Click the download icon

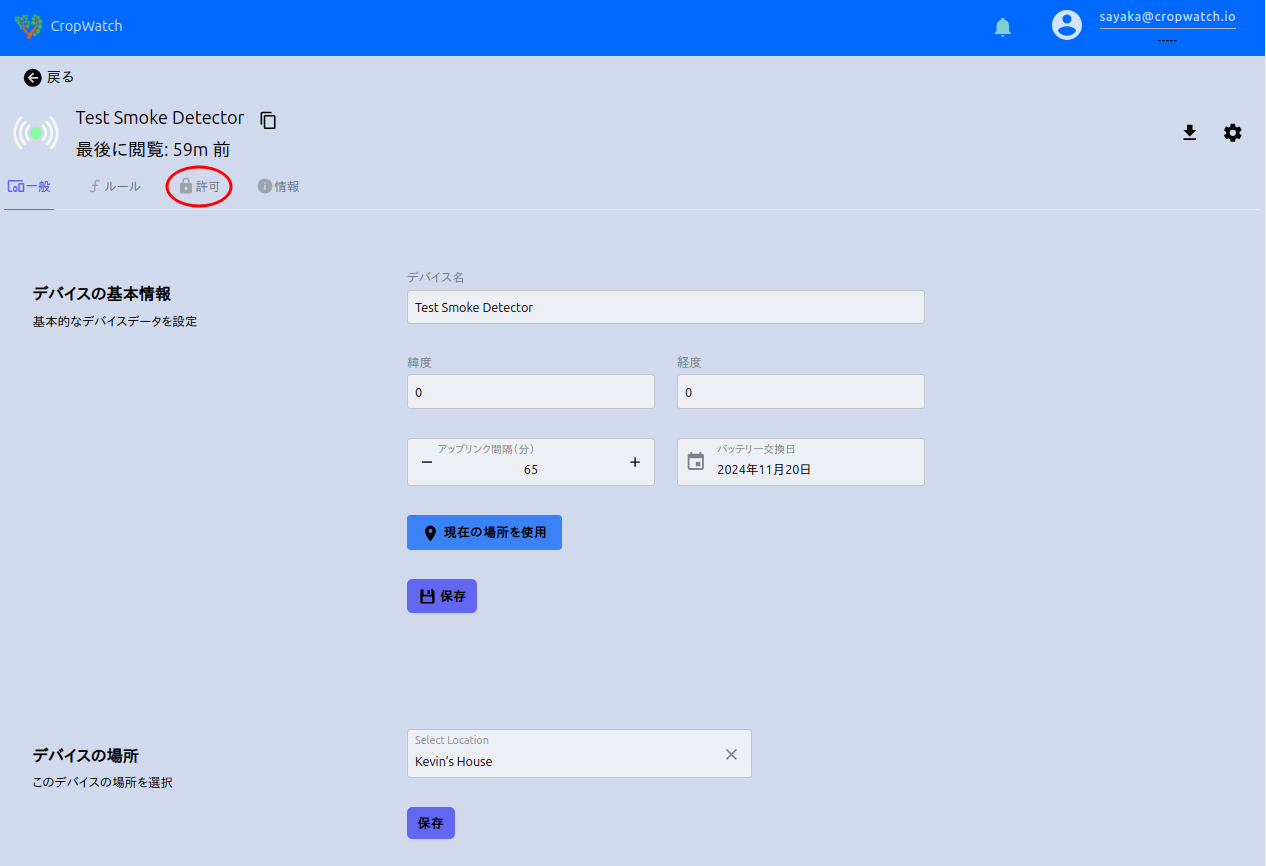[x=1190, y=132]
